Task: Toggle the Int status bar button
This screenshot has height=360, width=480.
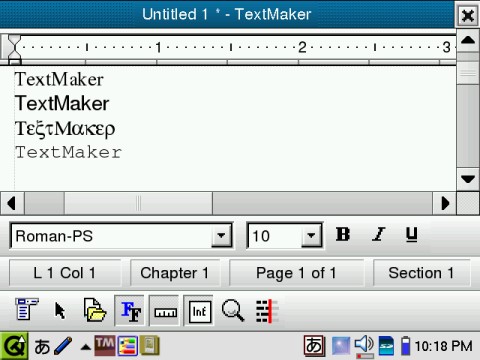Action: [x=199, y=311]
